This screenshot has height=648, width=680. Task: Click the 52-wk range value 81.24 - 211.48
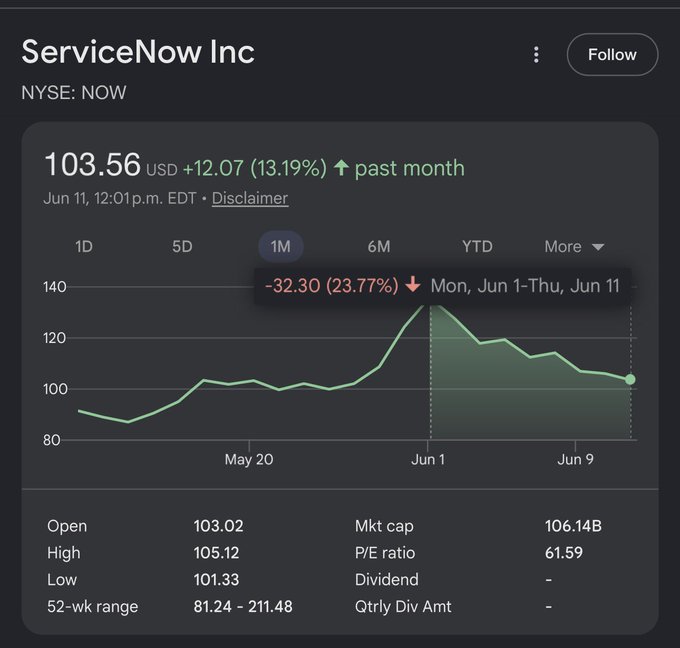[x=243, y=606]
